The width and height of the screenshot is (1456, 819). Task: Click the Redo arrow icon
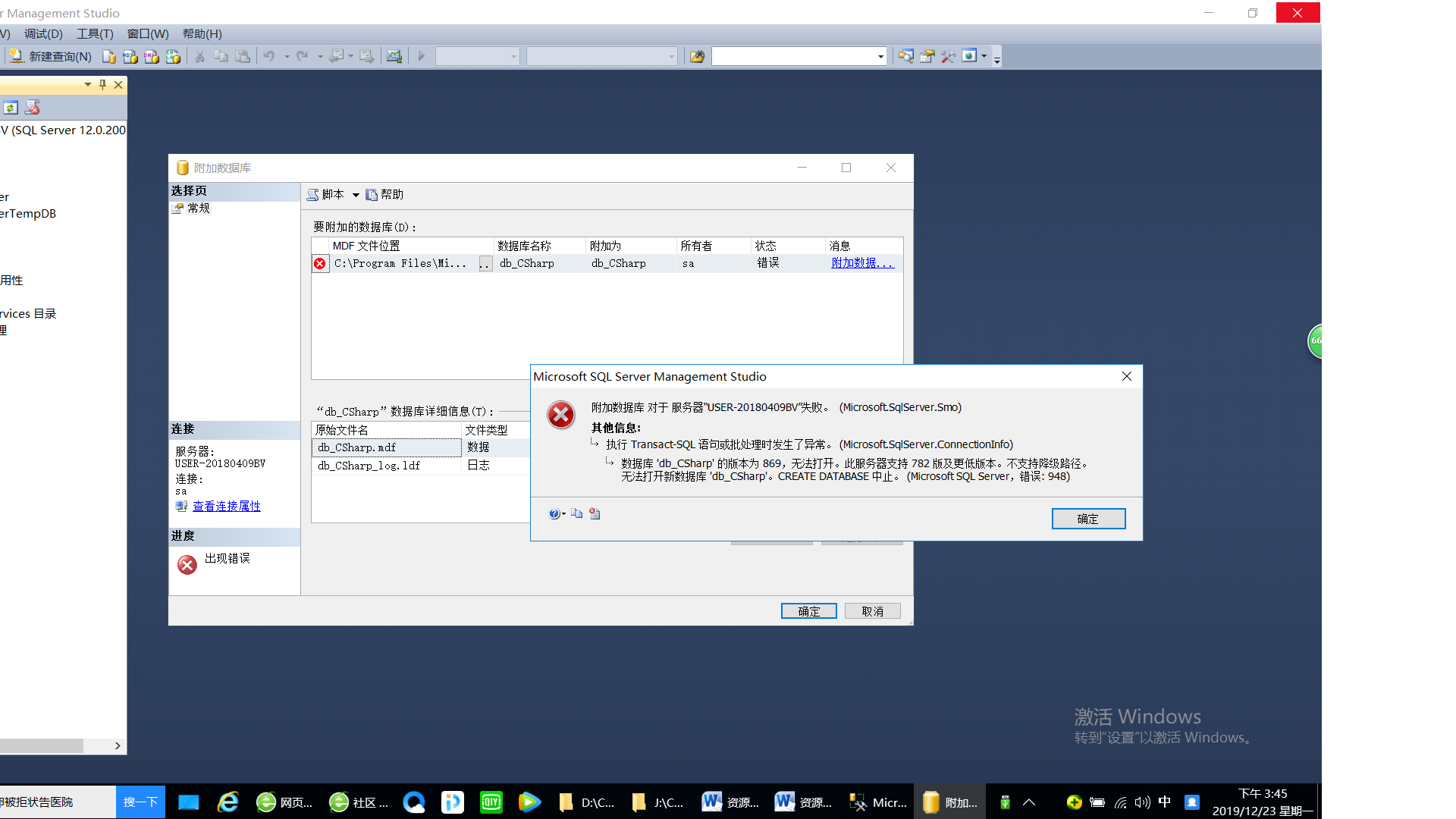pyautogui.click(x=303, y=56)
